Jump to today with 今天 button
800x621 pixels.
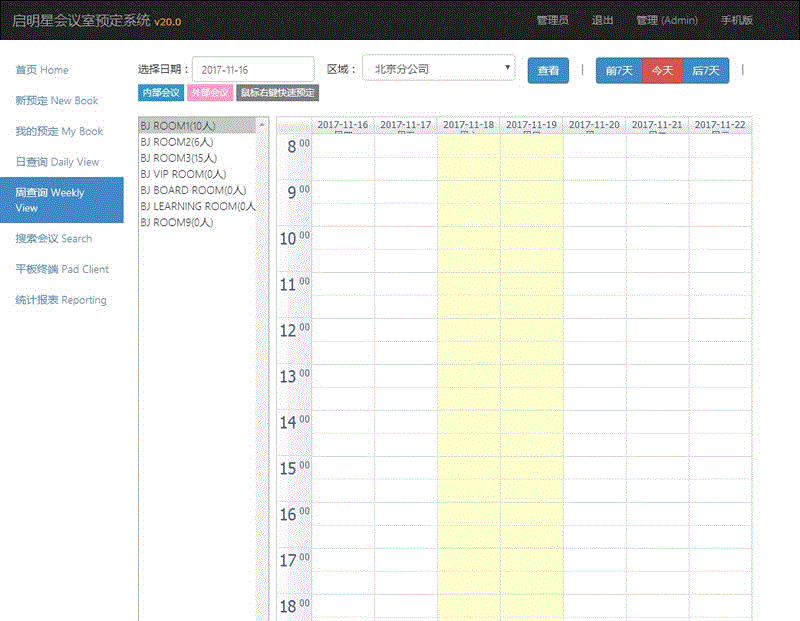(x=662, y=71)
